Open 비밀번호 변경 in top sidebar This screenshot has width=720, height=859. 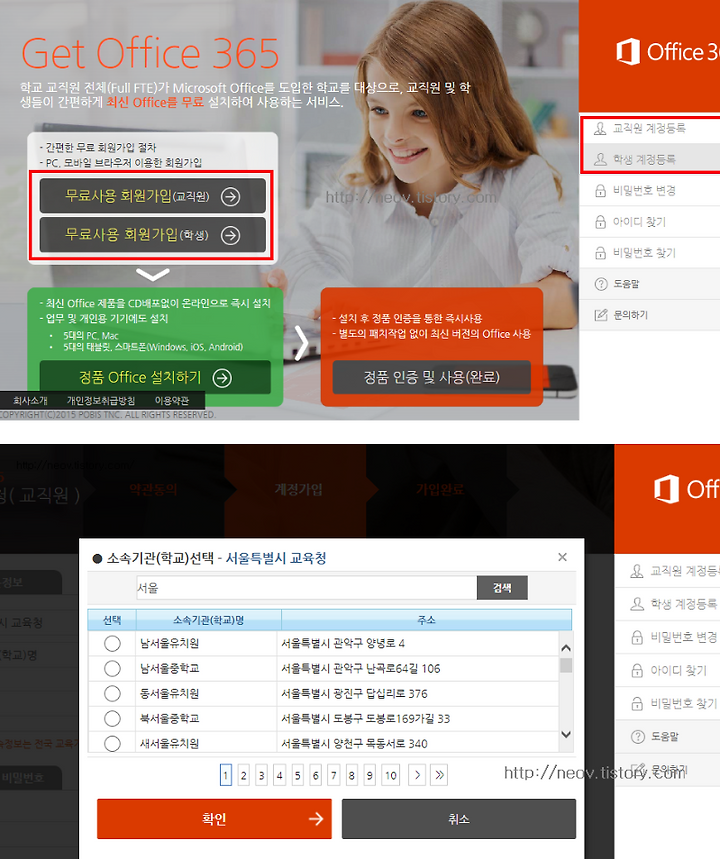(650, 191)
